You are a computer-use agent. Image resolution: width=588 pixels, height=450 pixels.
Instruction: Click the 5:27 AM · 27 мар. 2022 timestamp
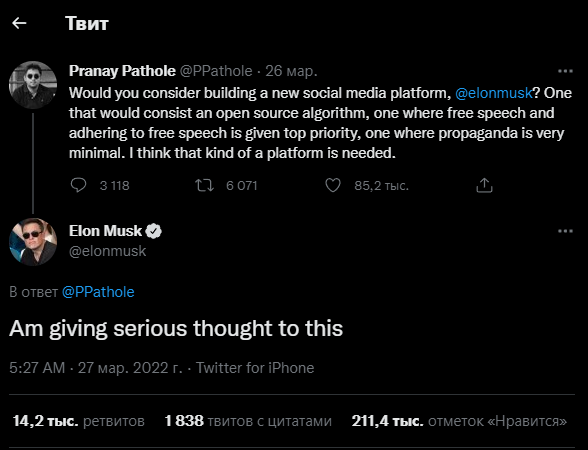click(x=96, y=368)
